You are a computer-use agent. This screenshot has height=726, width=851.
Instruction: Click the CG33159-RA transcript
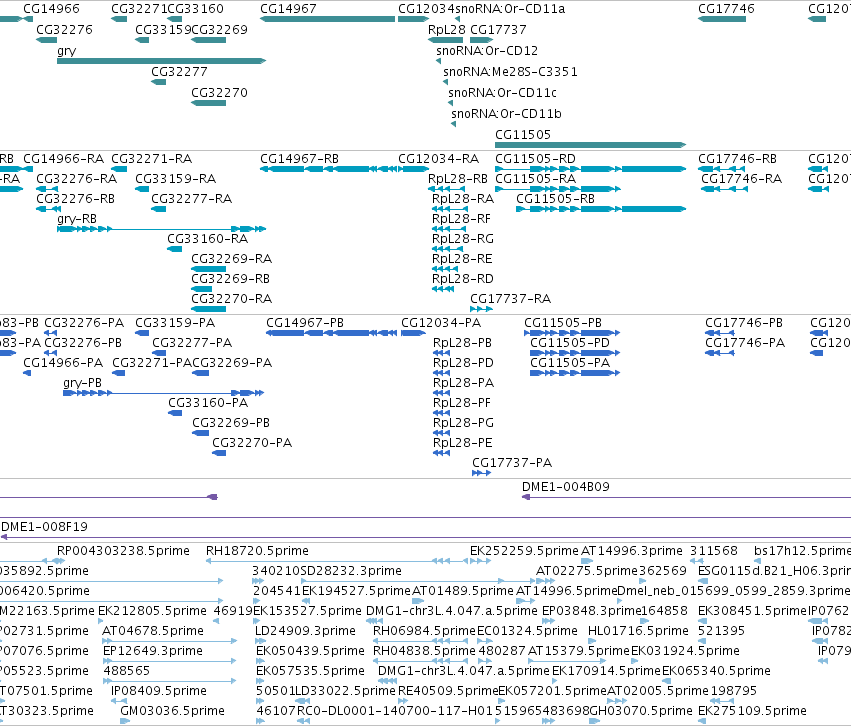pos(142,189)
